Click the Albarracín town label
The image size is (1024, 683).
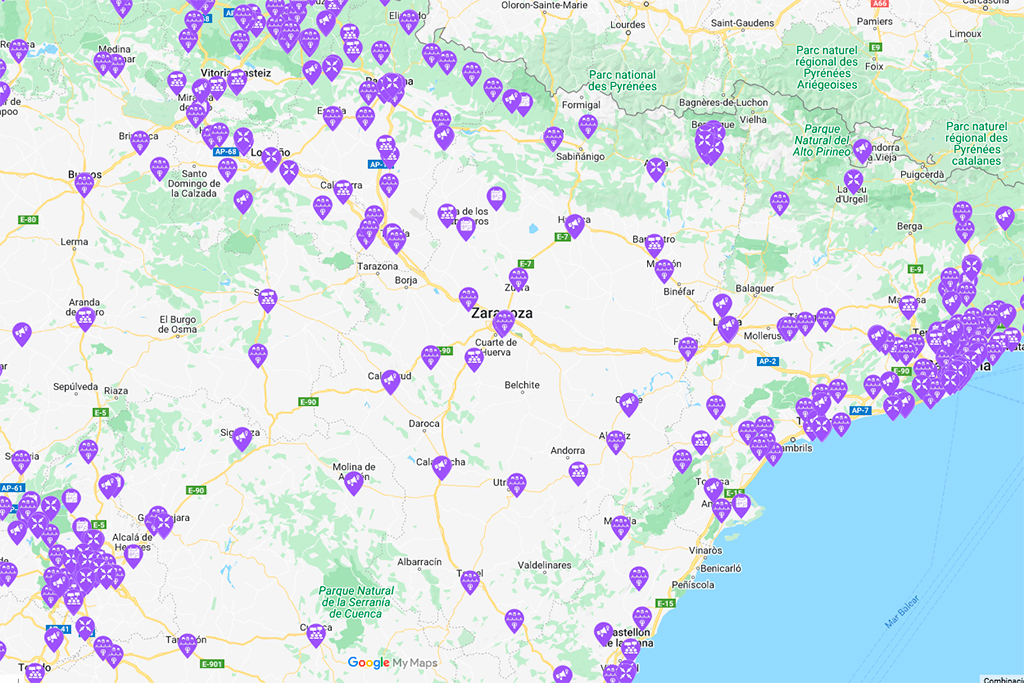click(420, 562)
